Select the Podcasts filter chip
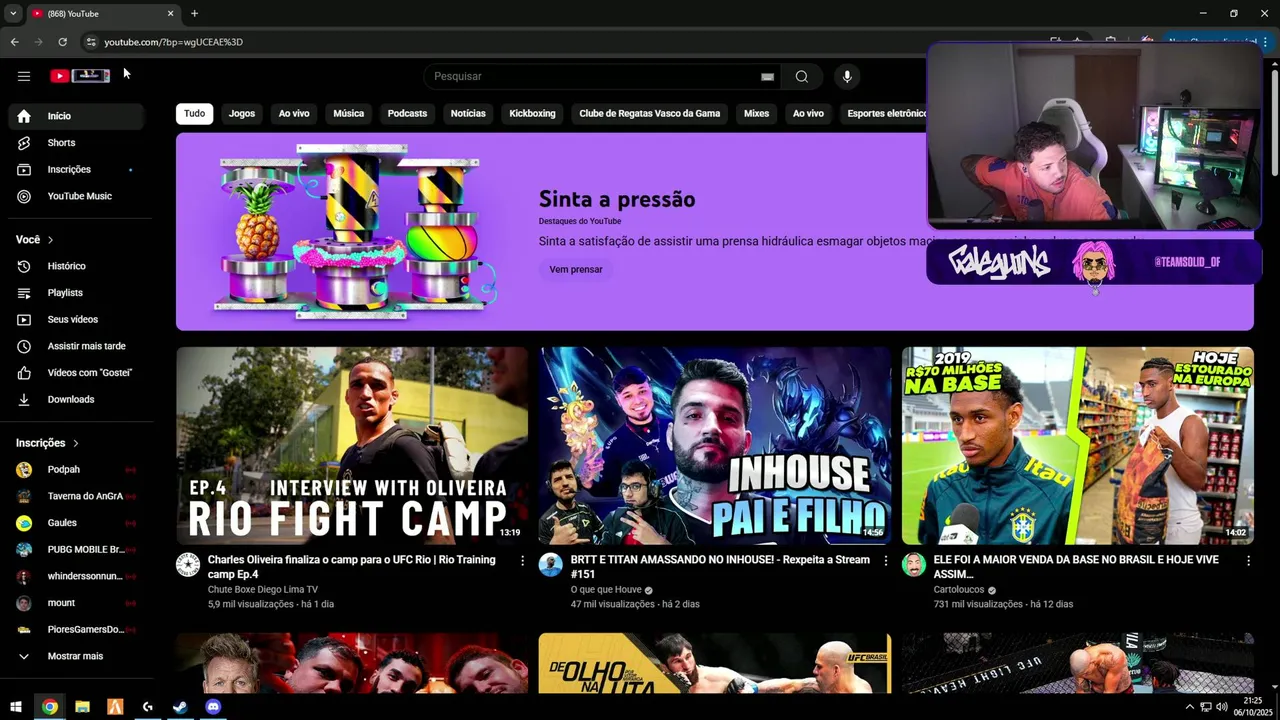1280x720 pixels. coord(407,114)
